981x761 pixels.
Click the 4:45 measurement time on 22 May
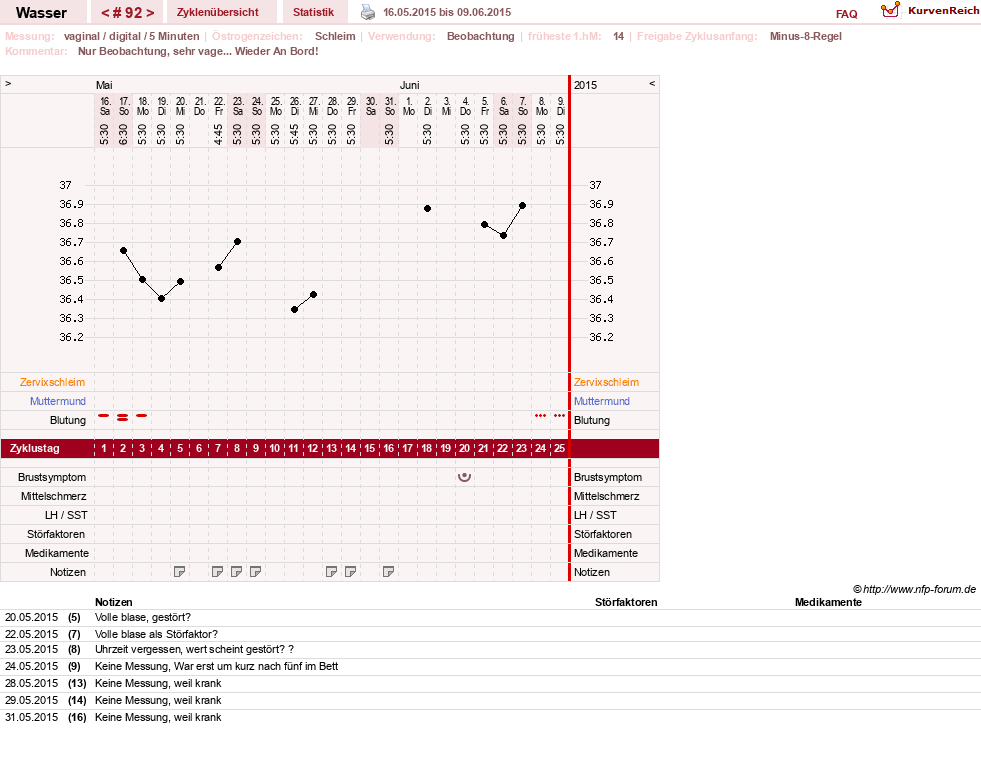coord(218,134)
